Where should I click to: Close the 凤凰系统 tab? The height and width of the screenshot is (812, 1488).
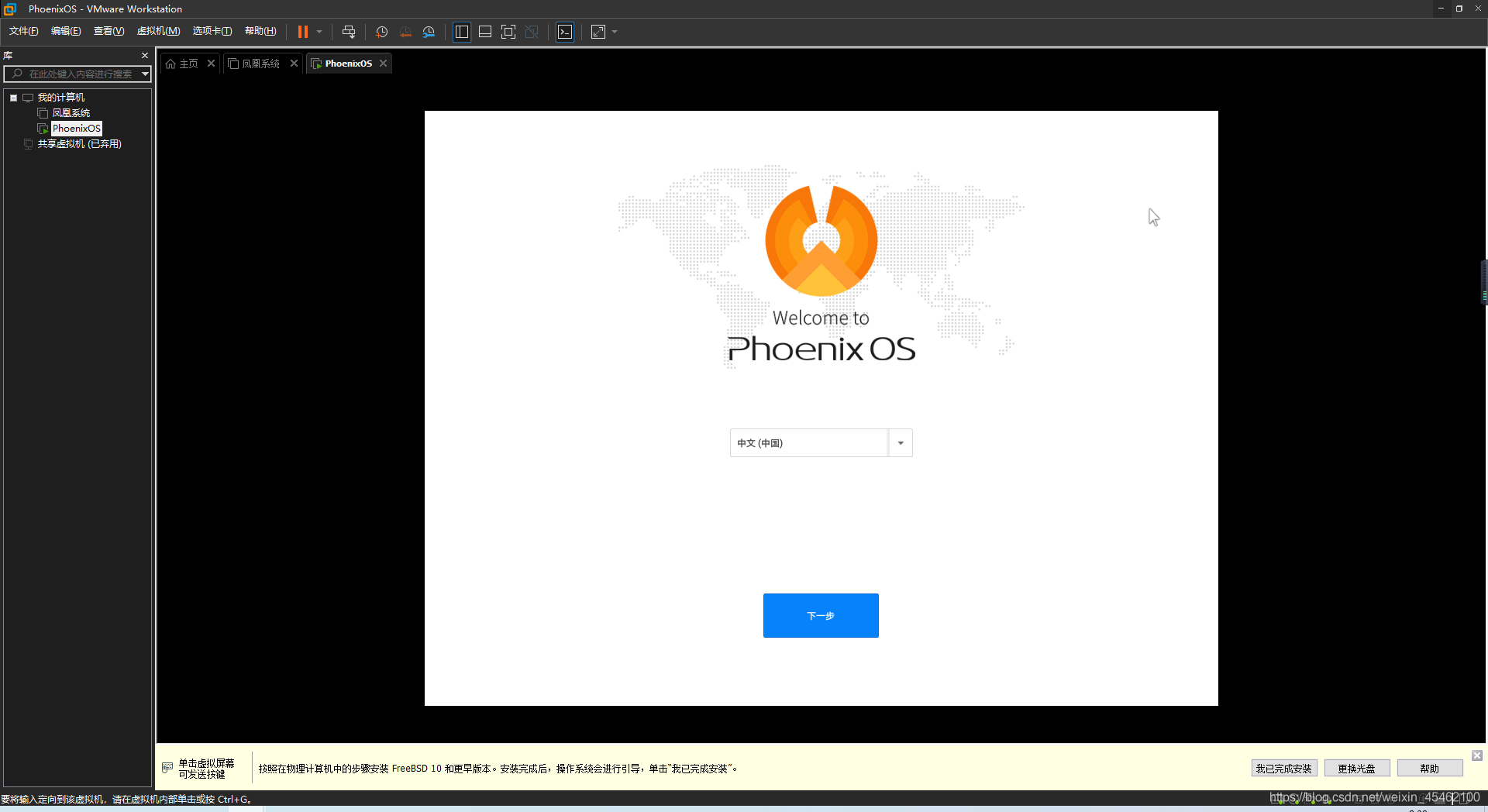pyautogui.click(x=294, y=64)
